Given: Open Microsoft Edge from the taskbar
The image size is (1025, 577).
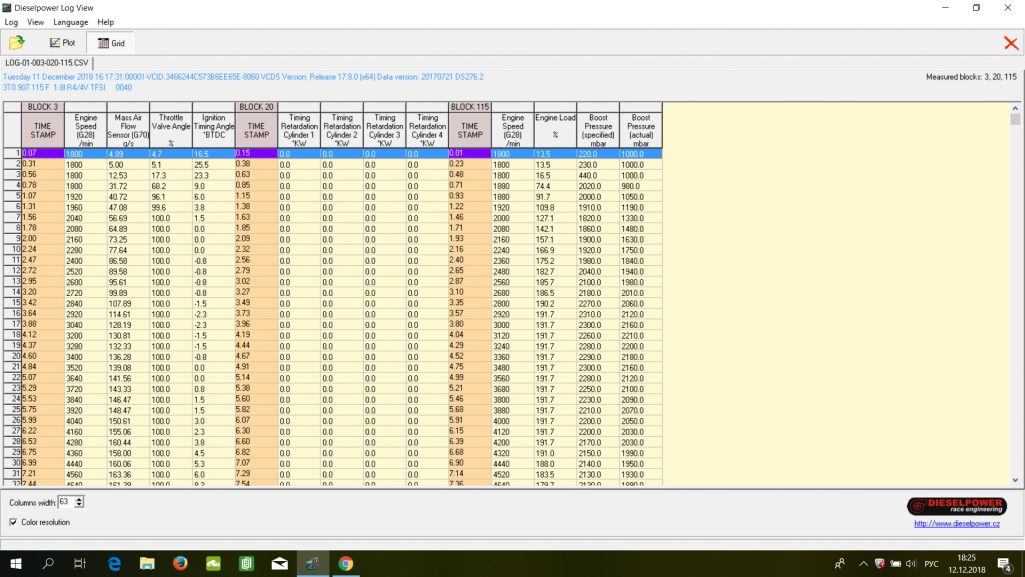Looking at the screenshot, I should [x=114, y=564].
